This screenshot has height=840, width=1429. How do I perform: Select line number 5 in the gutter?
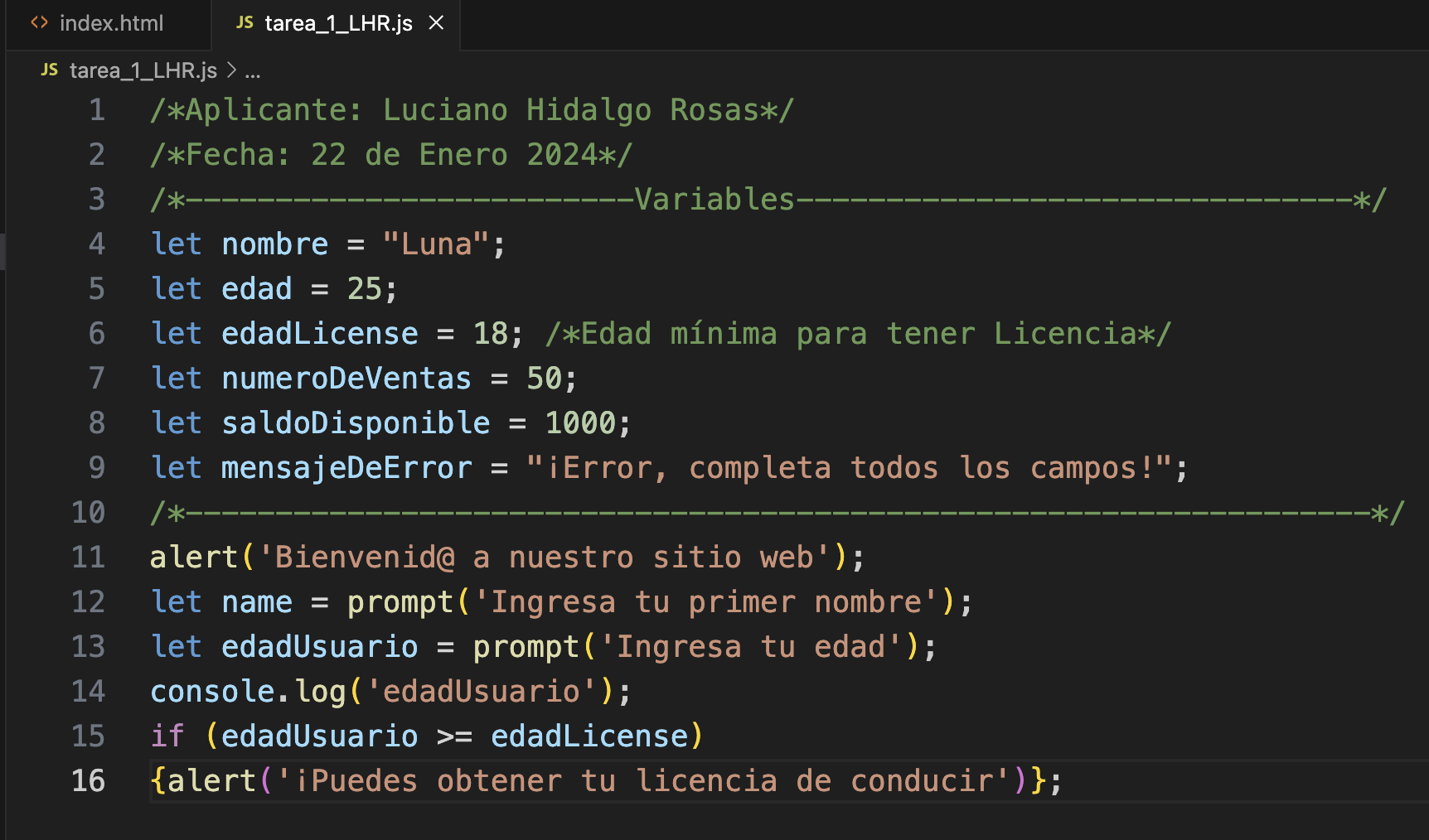pos(97,289)
